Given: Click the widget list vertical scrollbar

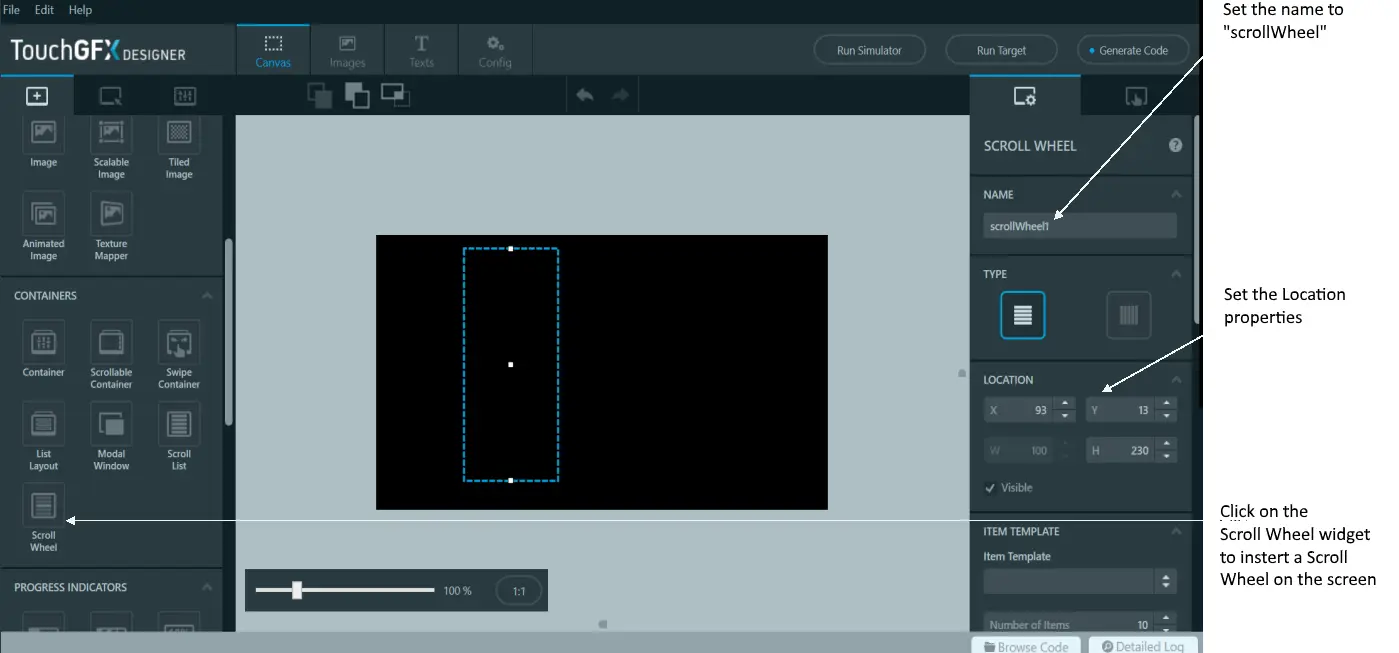Looking at the screenshot, I should click(x=228, y=330).
